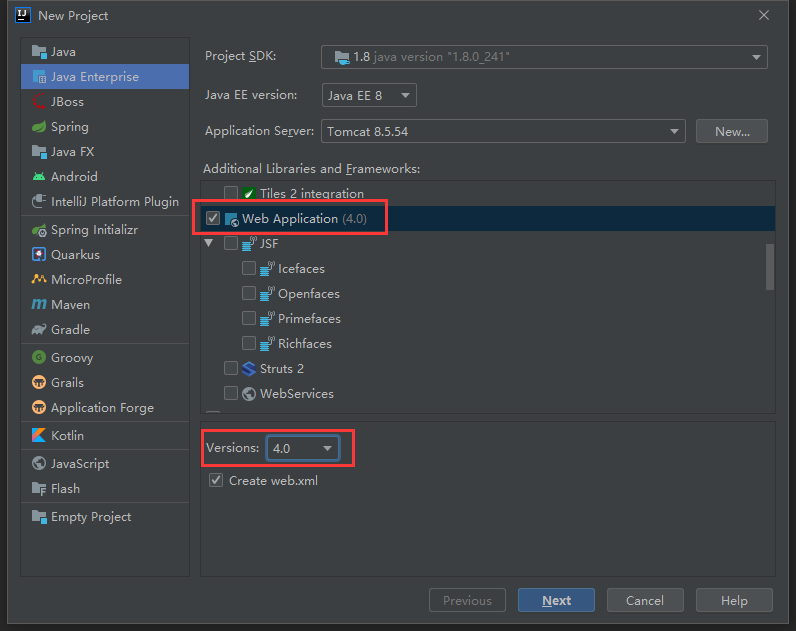Click the green Groovy icon
The height and width of the screenshot is (631, 796).
click(39, 357)
